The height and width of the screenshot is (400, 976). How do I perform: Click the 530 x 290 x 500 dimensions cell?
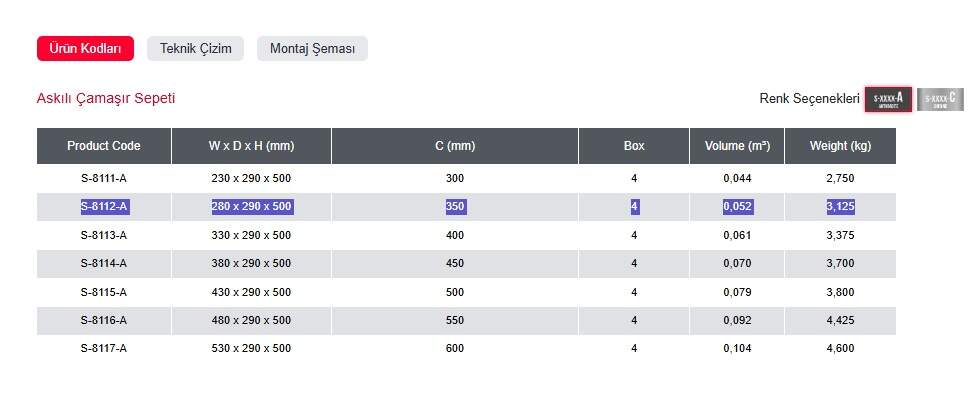pyautogui.click(x=251, y=349)
